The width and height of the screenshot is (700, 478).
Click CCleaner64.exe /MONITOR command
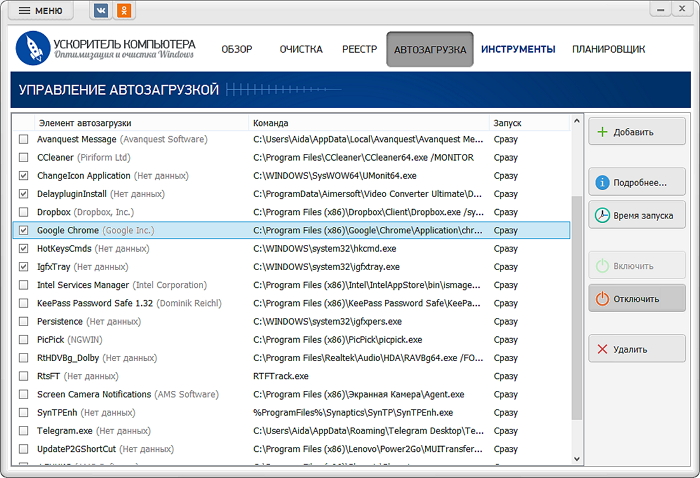click(363, 158)
